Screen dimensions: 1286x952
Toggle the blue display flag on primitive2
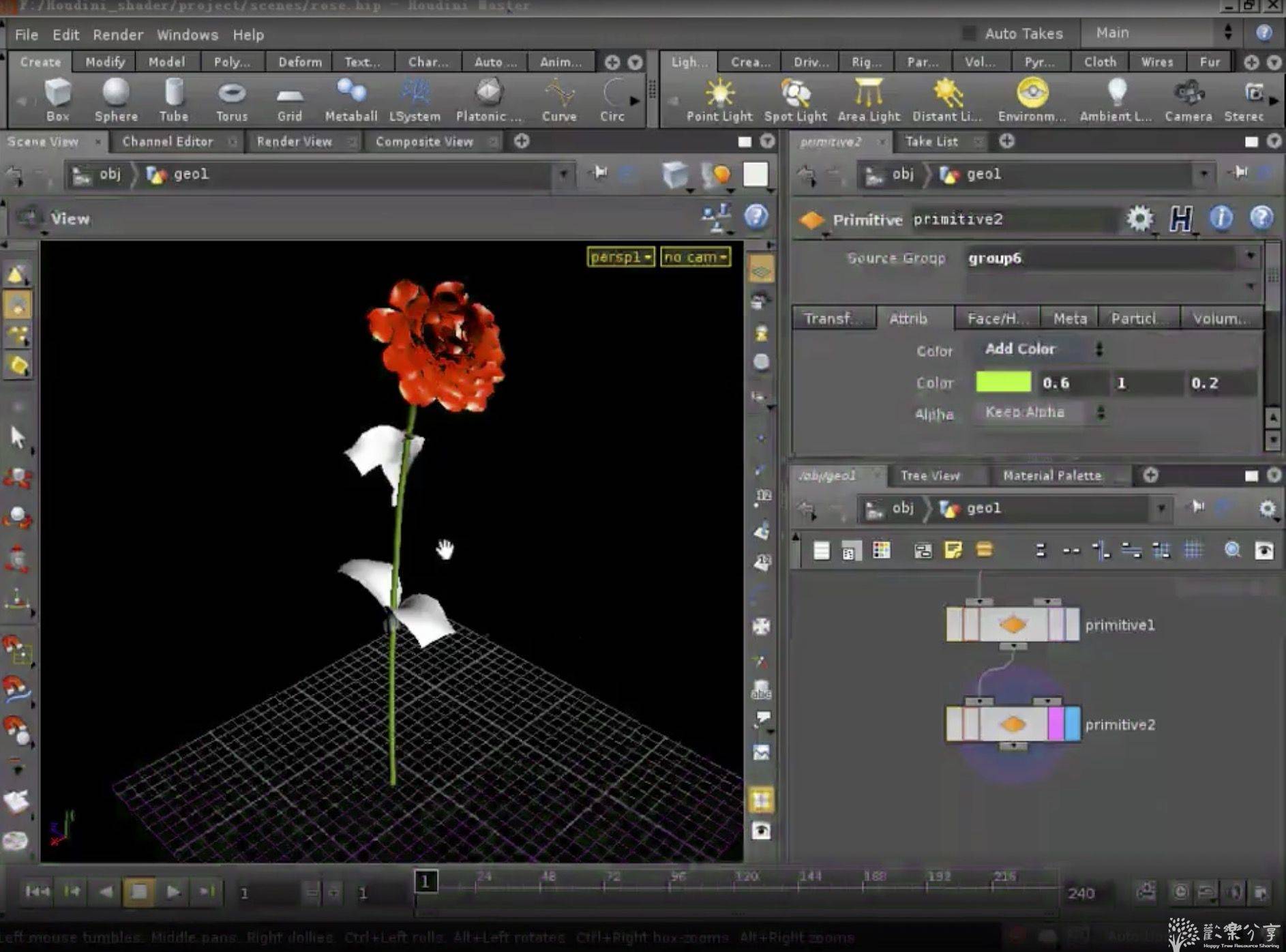pos(1072,724)
